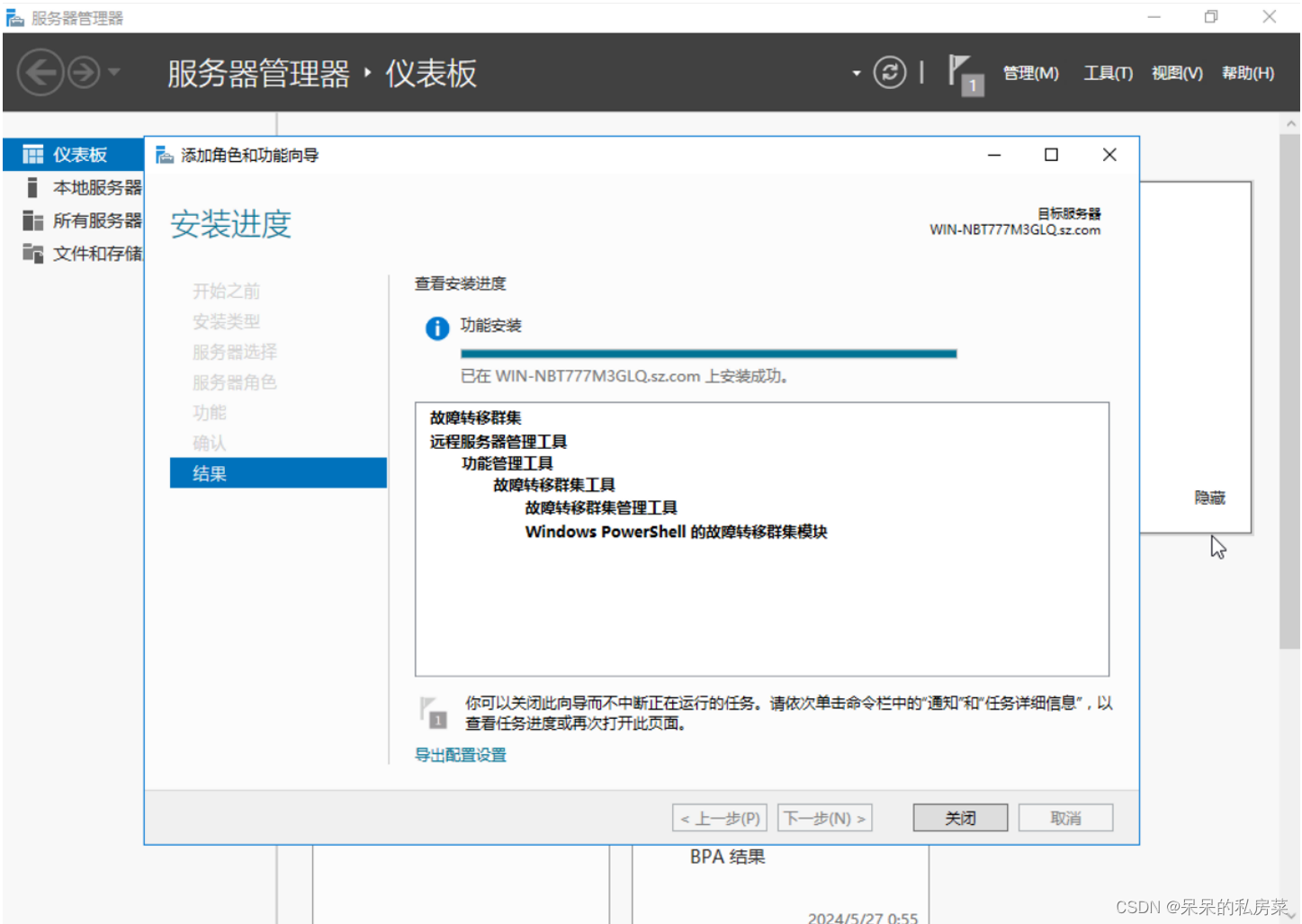Click the Server Manager vertical scrollbar
Viewport: 1302px width, 924px height.
(x=1289, y=391)
